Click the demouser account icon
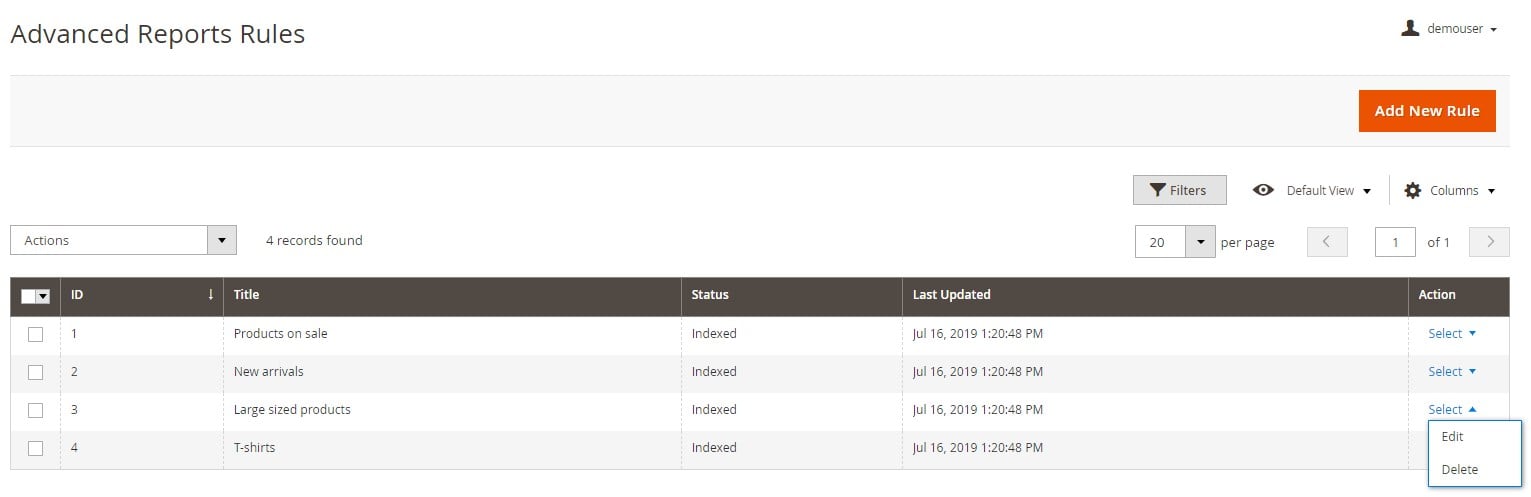Viewport: 1531px width, 497px height. tap(1410, 28)
